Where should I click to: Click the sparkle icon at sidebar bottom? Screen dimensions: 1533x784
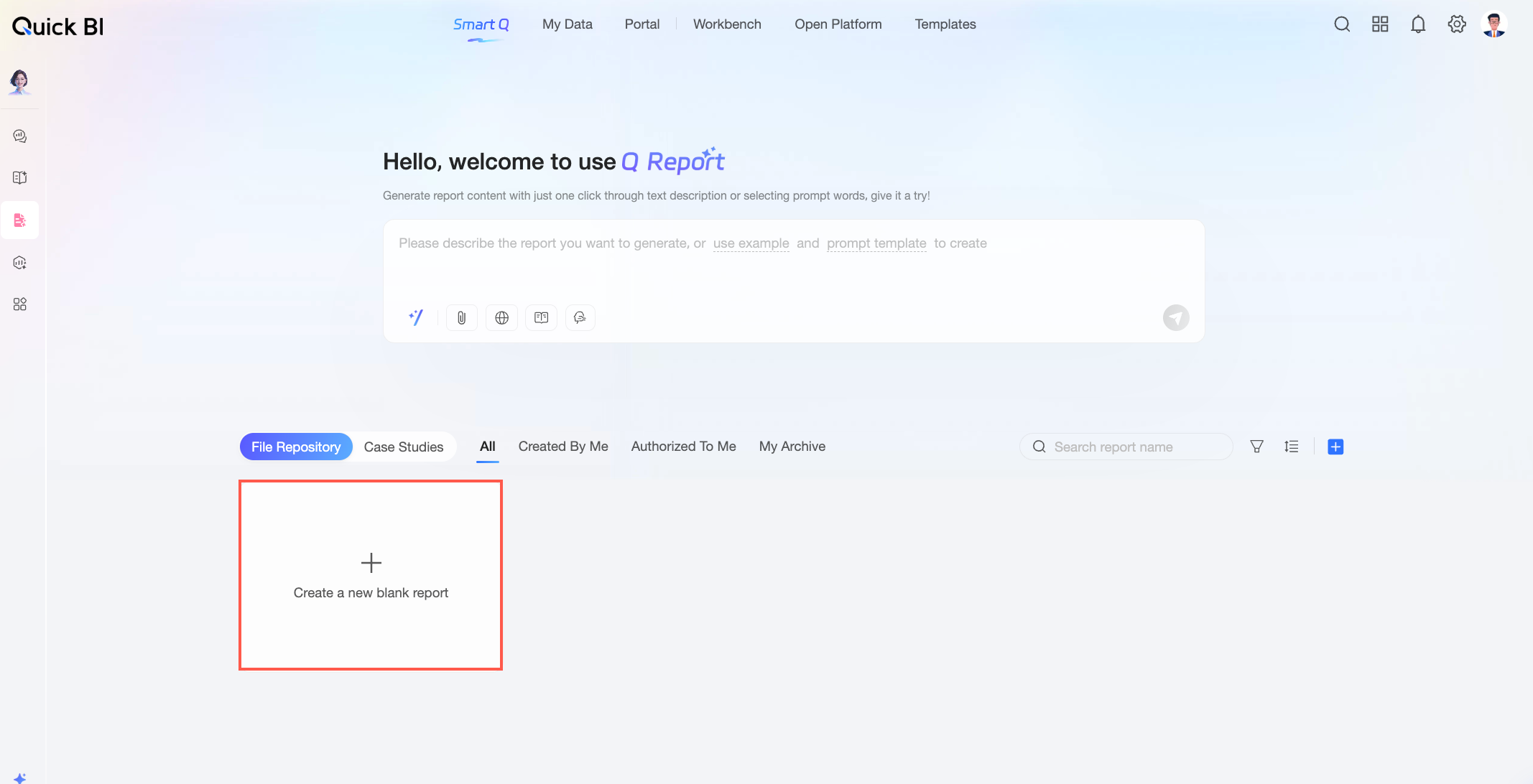coord(20,778)
